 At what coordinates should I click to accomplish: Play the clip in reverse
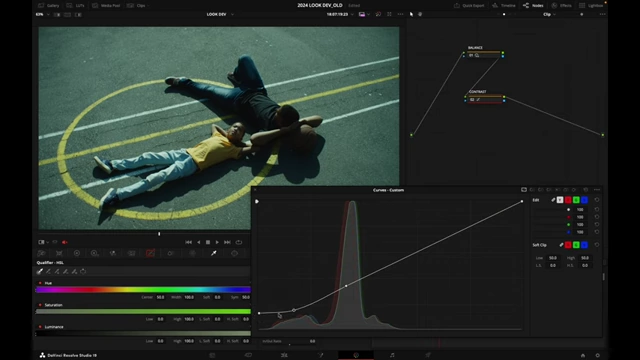199,242
